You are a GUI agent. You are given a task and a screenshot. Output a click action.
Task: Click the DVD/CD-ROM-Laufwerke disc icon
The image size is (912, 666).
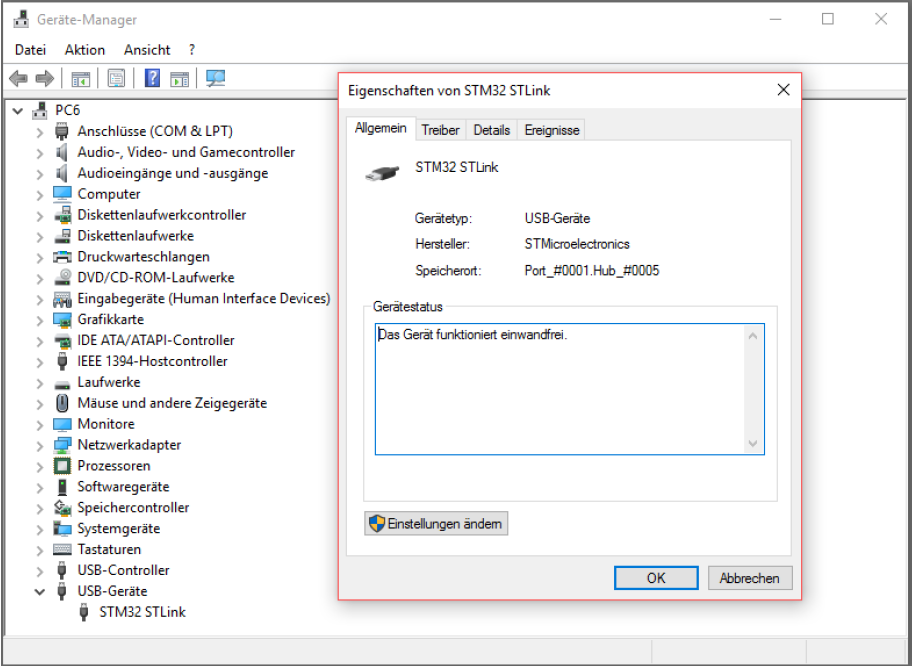point(62,277)
